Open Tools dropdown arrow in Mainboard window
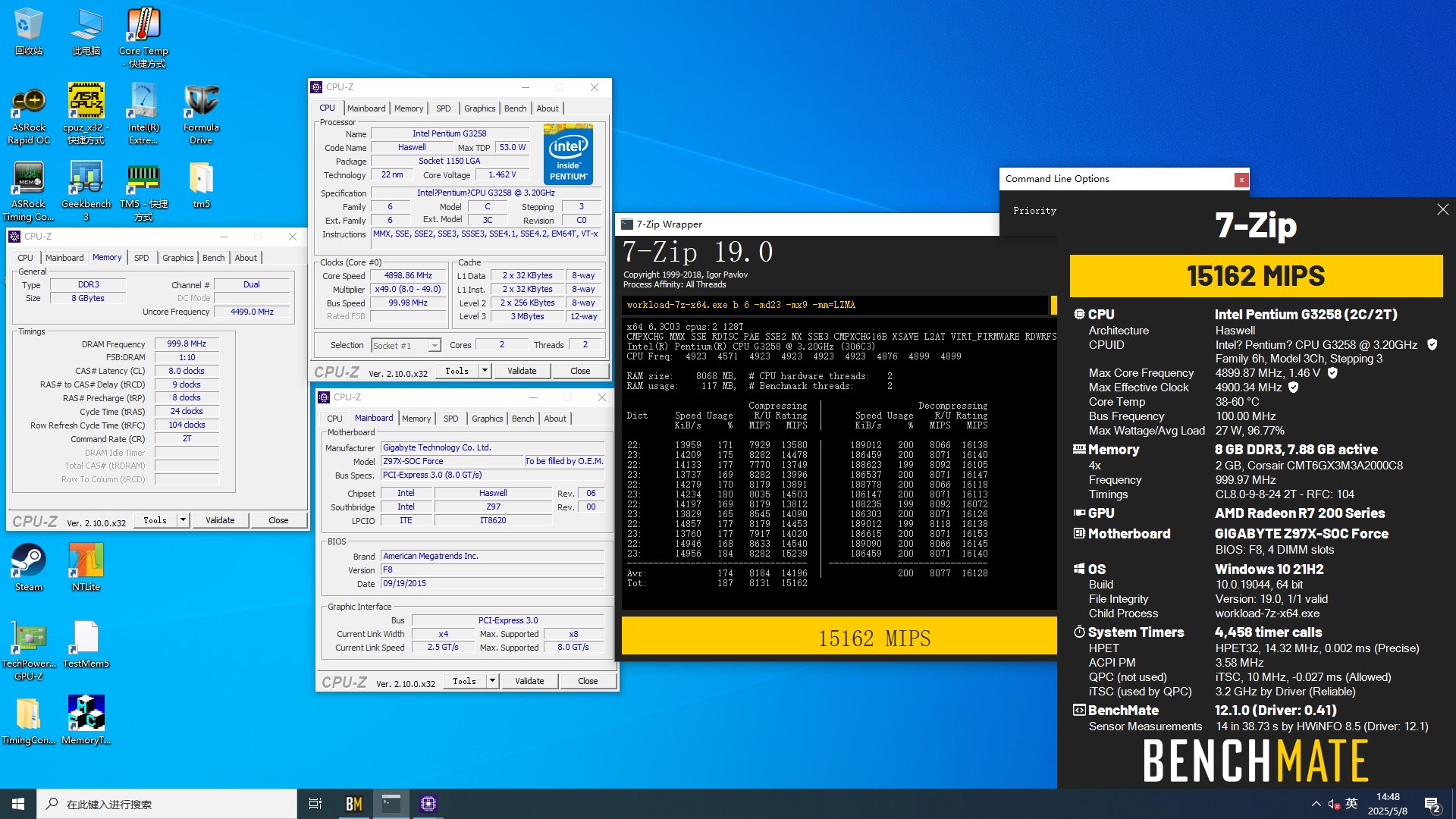The width and height of the screenshot is (1456, 819). click(x=493, y=681)
